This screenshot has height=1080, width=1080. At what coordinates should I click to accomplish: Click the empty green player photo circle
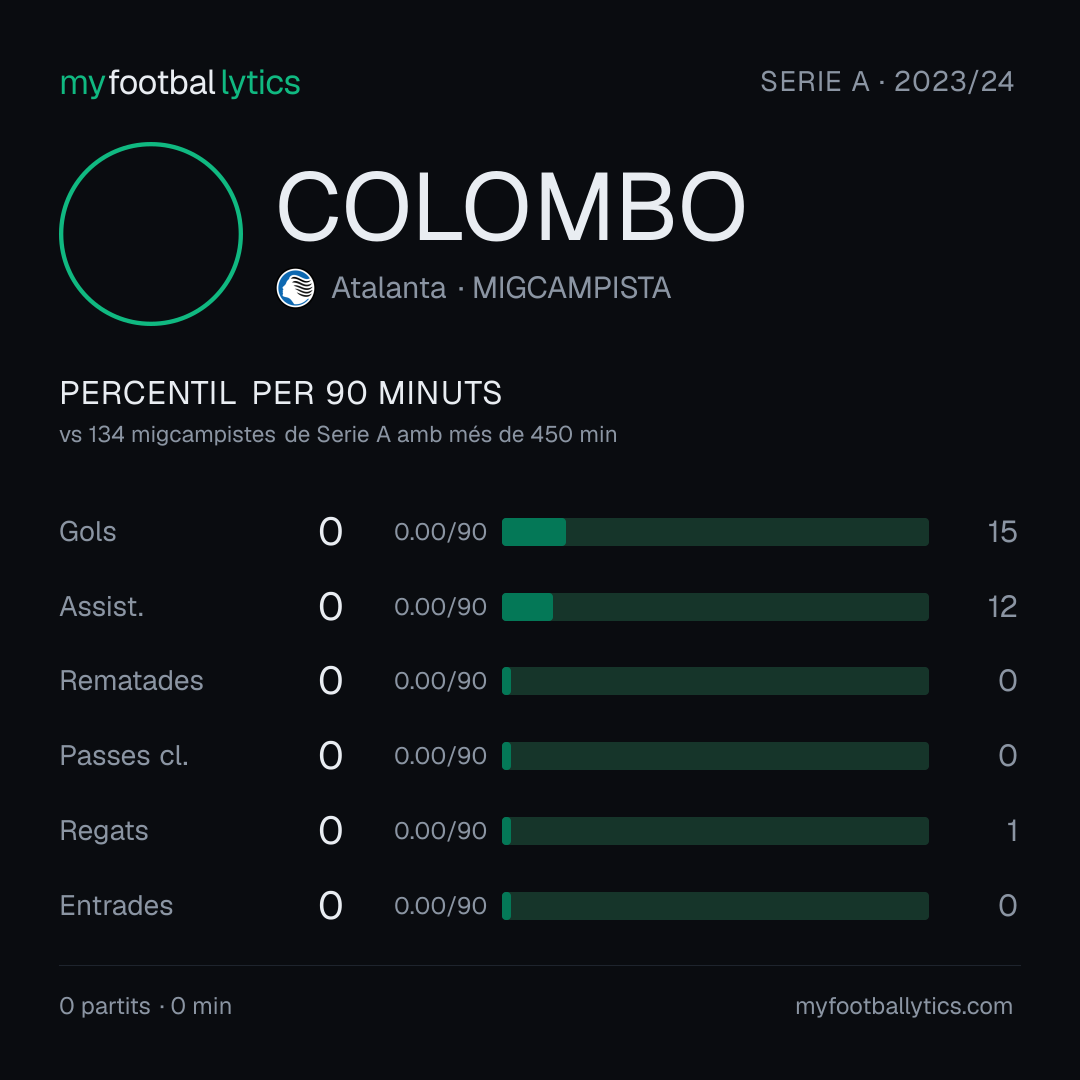[x=151, y=234]
